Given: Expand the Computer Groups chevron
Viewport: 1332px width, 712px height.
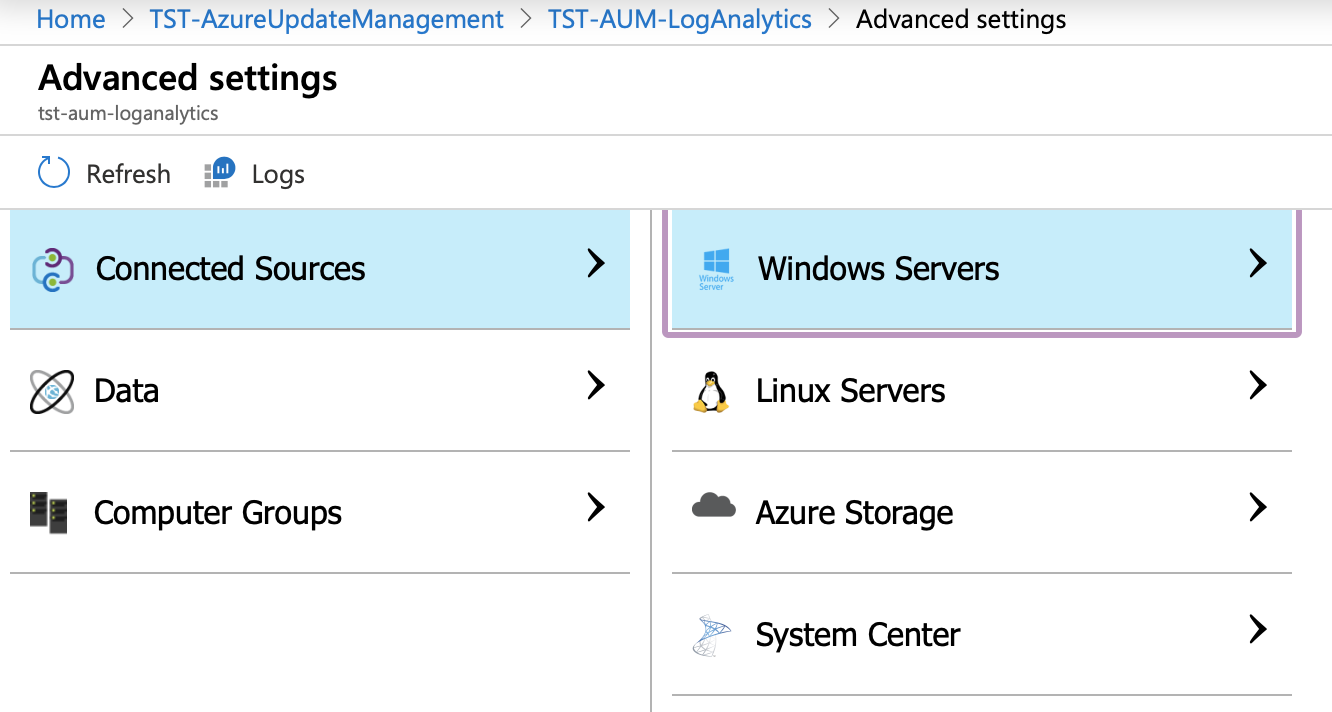Looking at the screenshot, I should pyautogui.click(x=596, y=507).
